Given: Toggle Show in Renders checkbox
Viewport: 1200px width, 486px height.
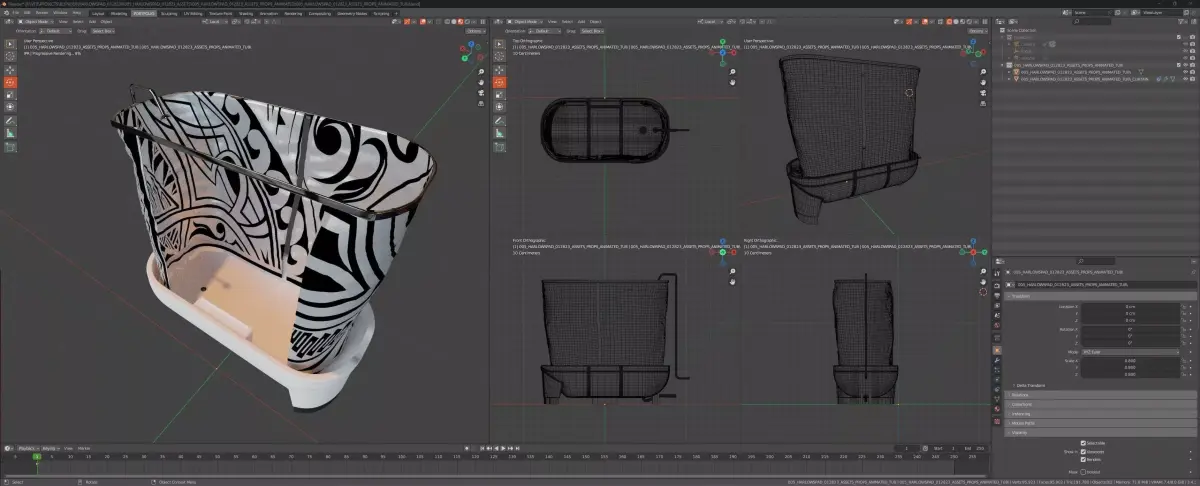Looking at the screenshot, I should pos(1083,460).
